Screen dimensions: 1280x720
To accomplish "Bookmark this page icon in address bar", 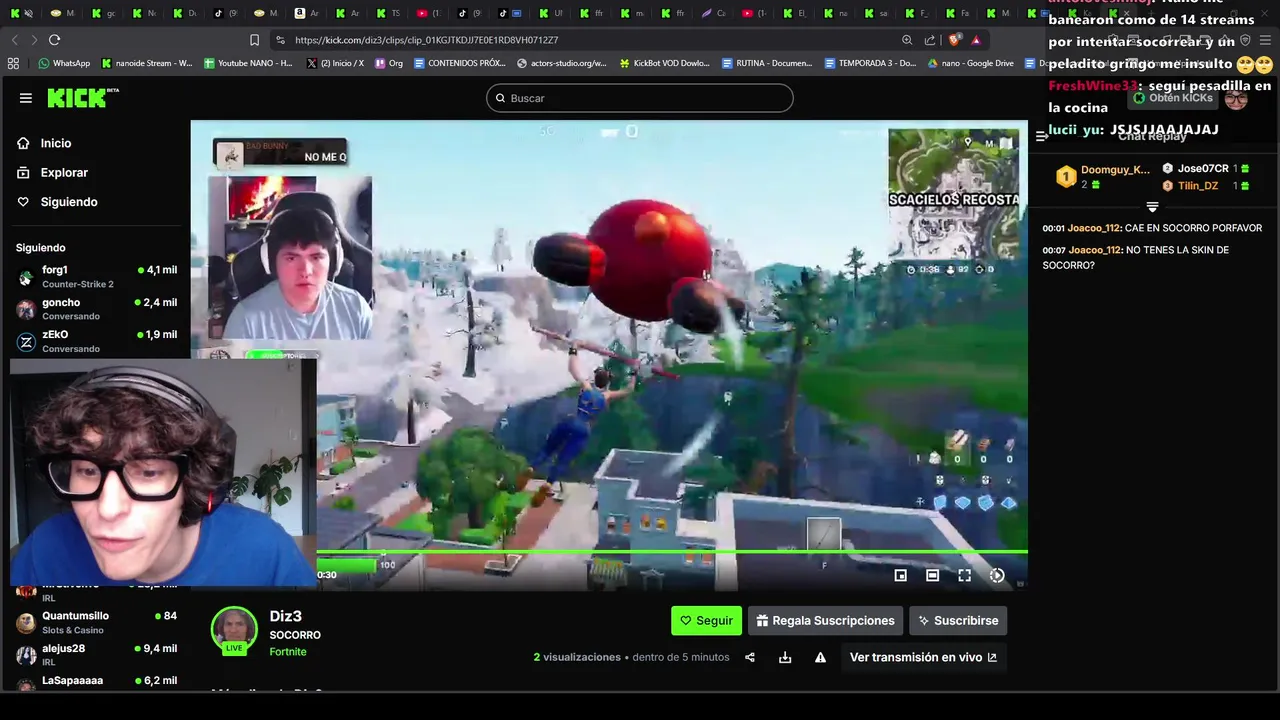I will 254,40.
